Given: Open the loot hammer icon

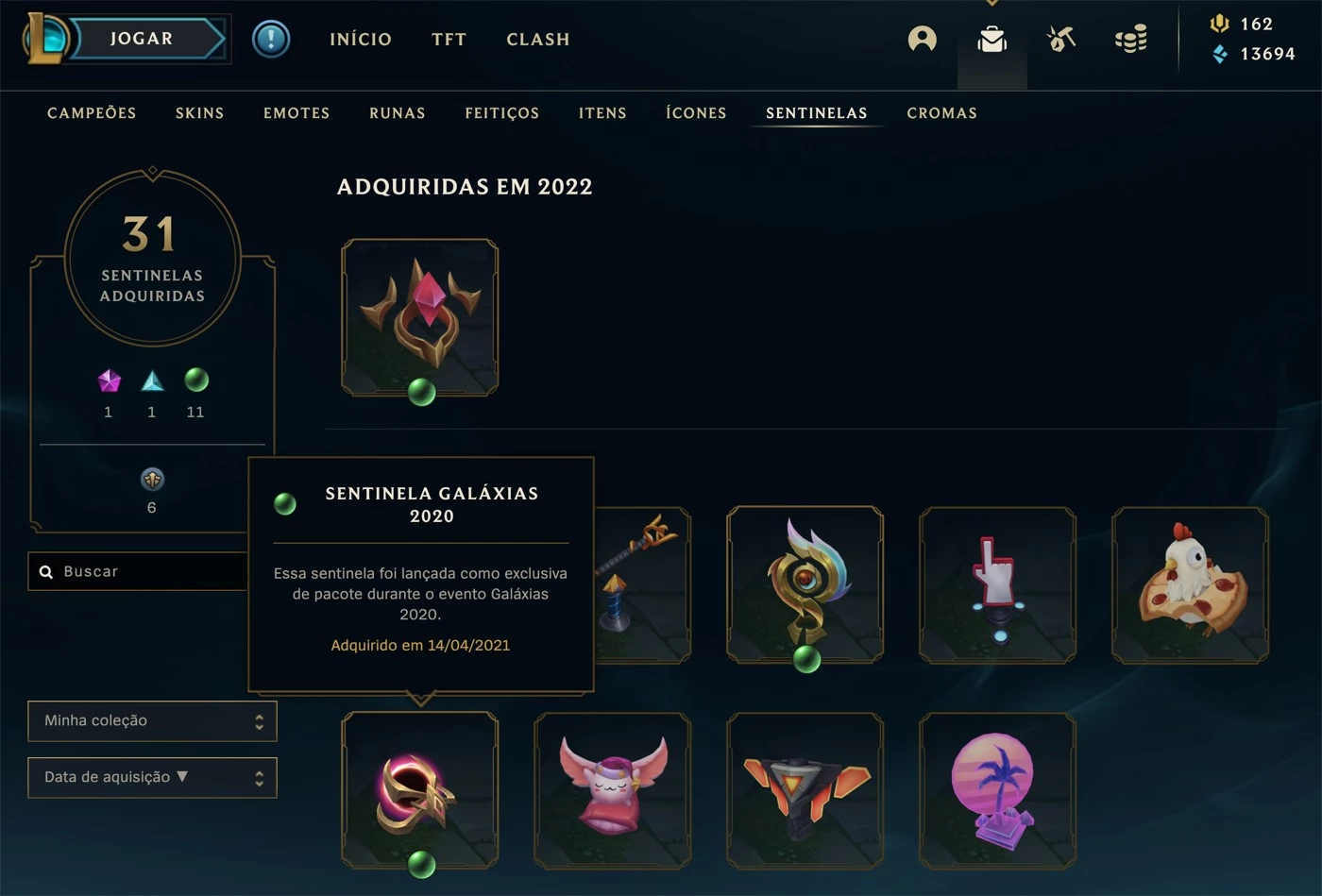Looking at the screenshot, I should point(1061,39).
